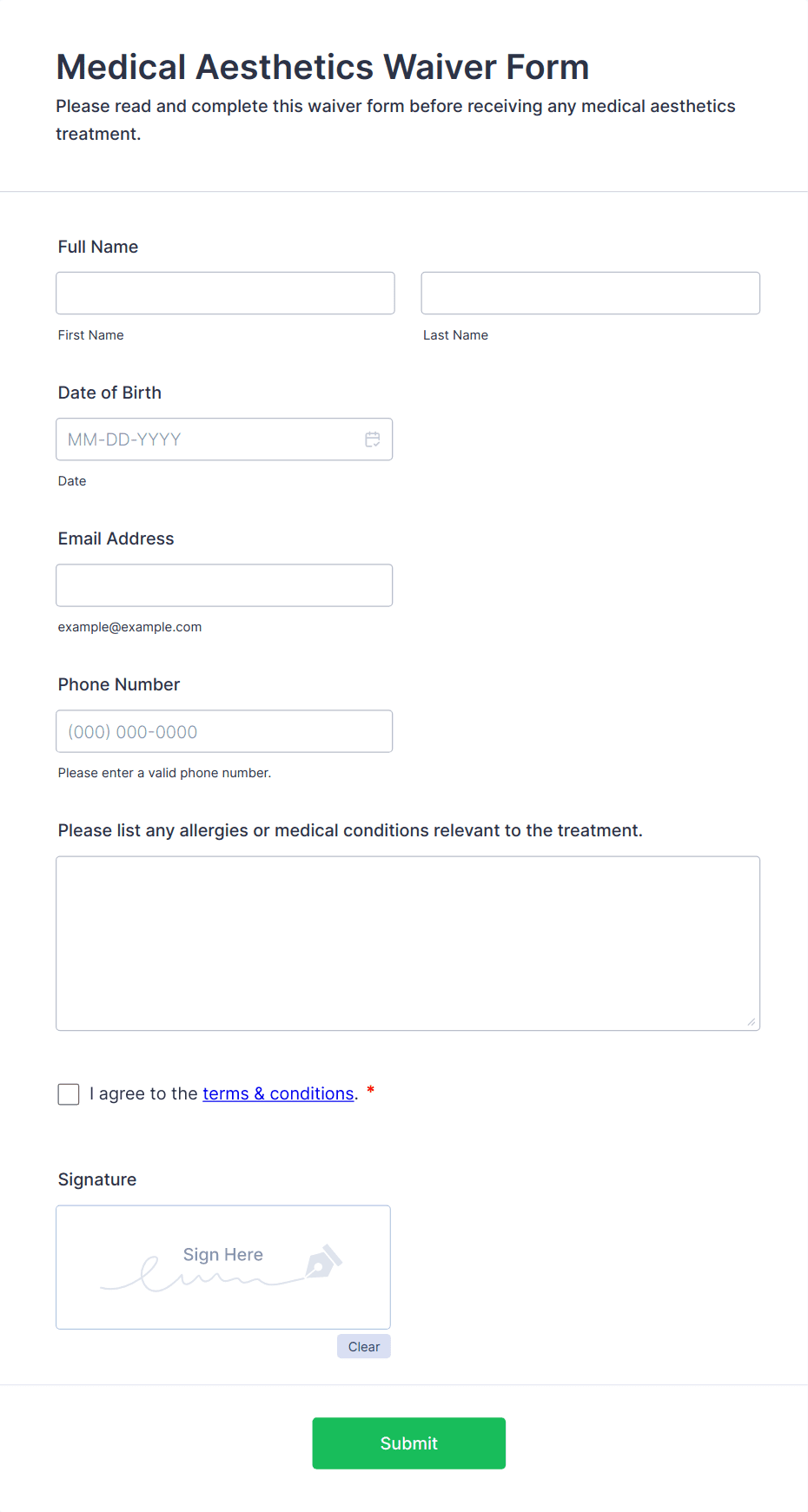The image size is (808, 1512).
Task: Submit the waiver form
Action: 408,1443
